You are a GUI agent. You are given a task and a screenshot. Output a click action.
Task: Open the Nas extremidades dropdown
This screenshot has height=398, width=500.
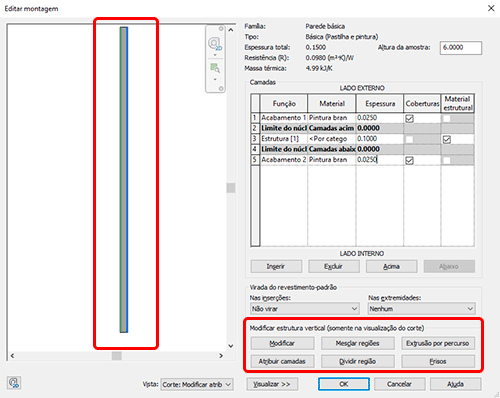point(422,309)
